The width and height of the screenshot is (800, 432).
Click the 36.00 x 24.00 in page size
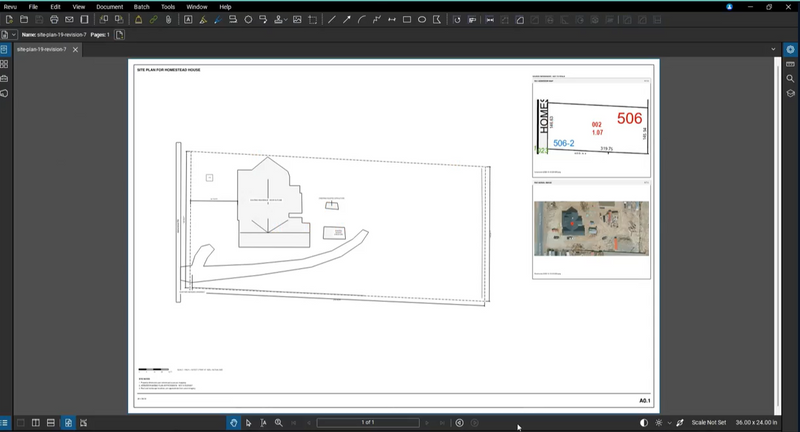(x=757, y=423)
